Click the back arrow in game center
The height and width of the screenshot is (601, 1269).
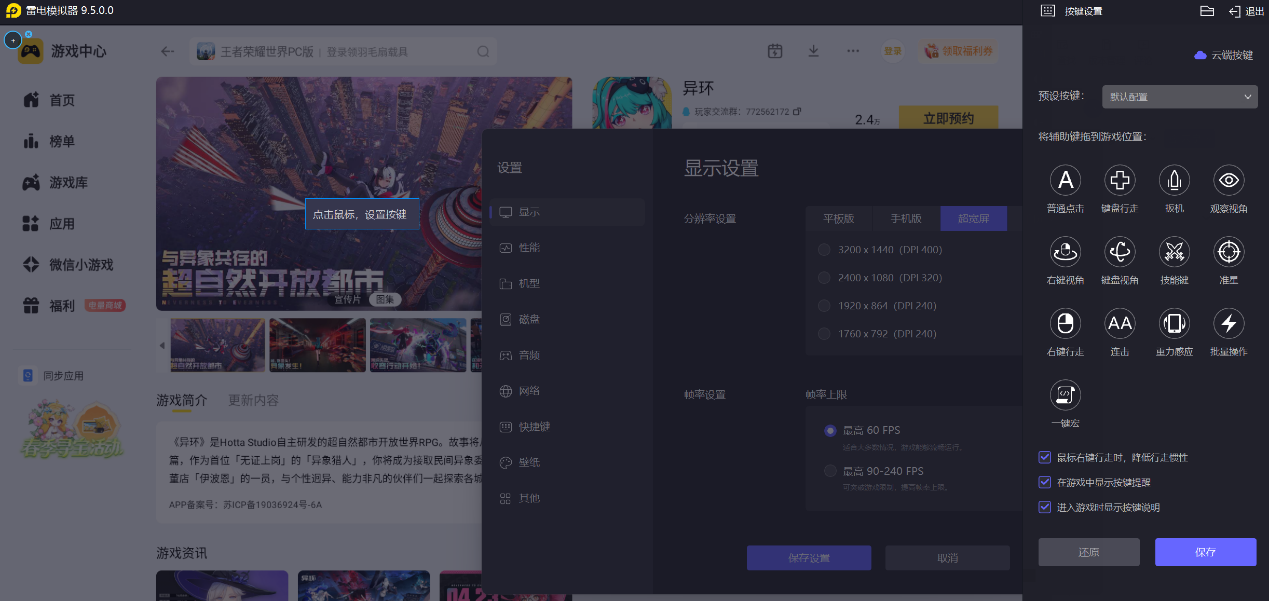168,52
